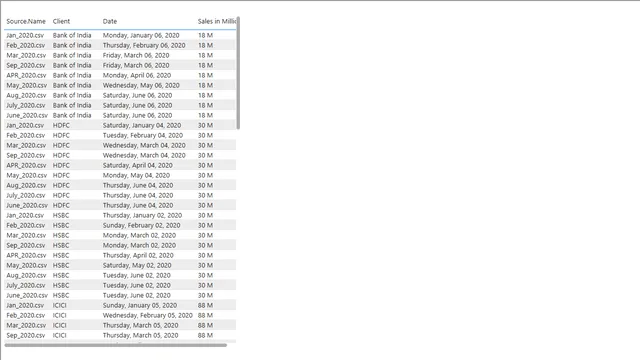The height and width of the screenshot is (360, 640).
Task: Select Jan_2020.csv in the HDFC row
Action: coord(25,125)
